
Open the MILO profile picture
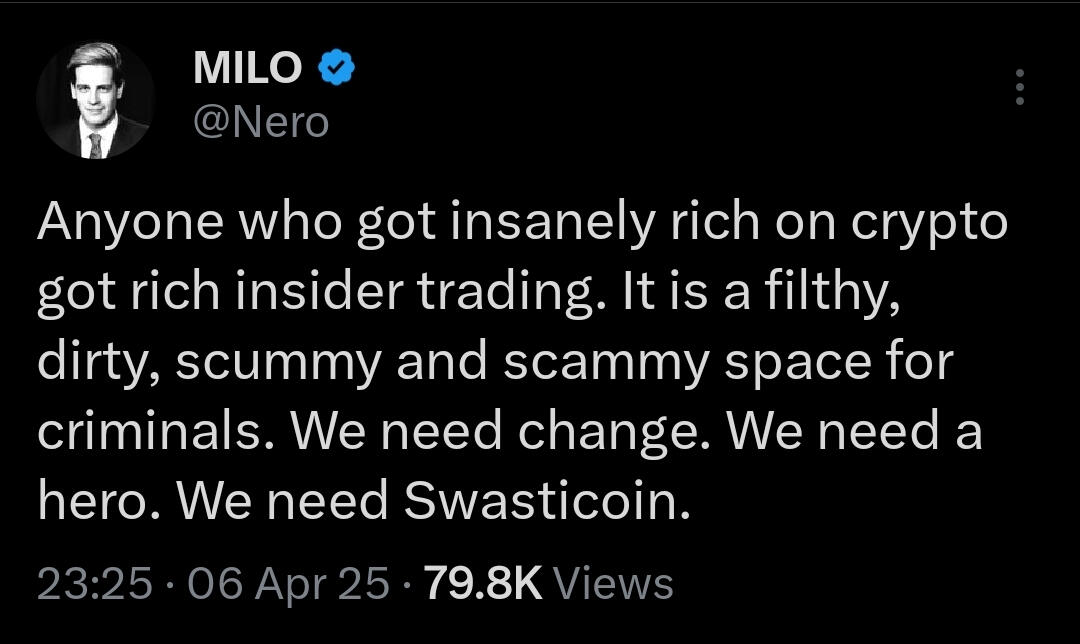point(95,100)
